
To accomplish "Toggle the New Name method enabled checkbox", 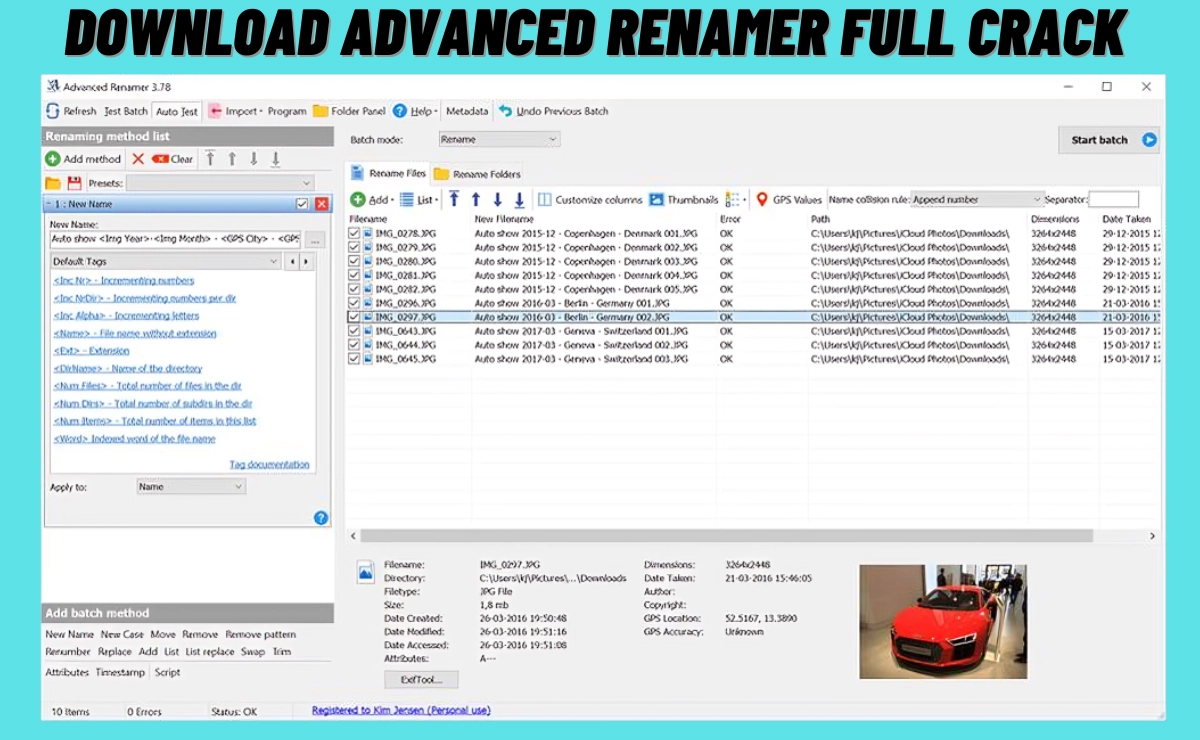I will 302,204.
